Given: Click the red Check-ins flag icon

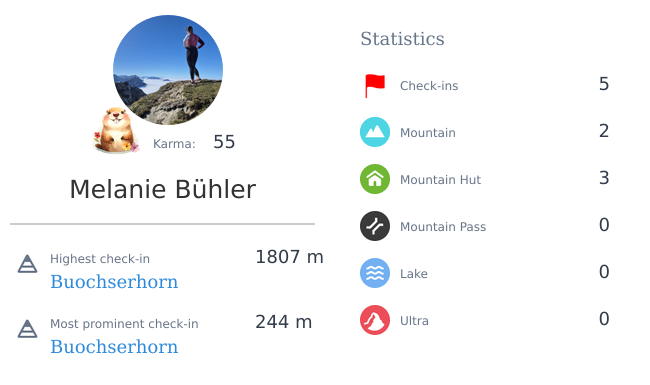Looking at the screenshot, I should click(375, 85).
